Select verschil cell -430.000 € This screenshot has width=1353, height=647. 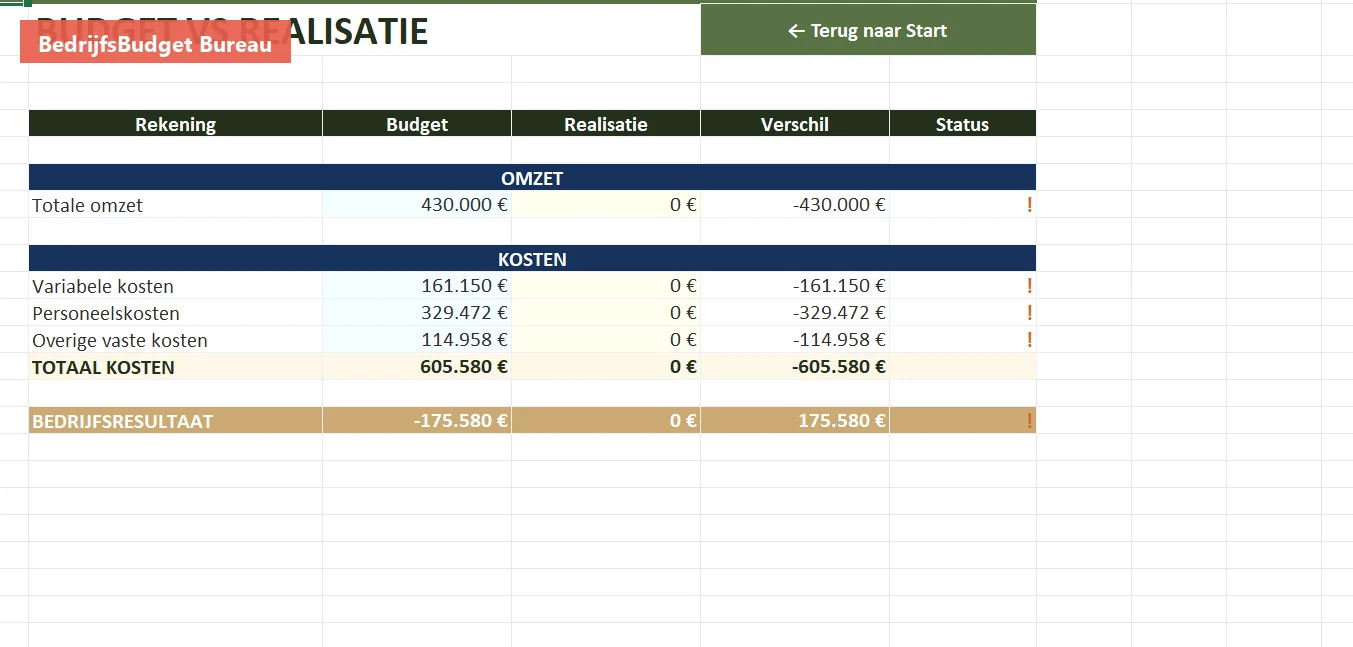click(795, 205)
